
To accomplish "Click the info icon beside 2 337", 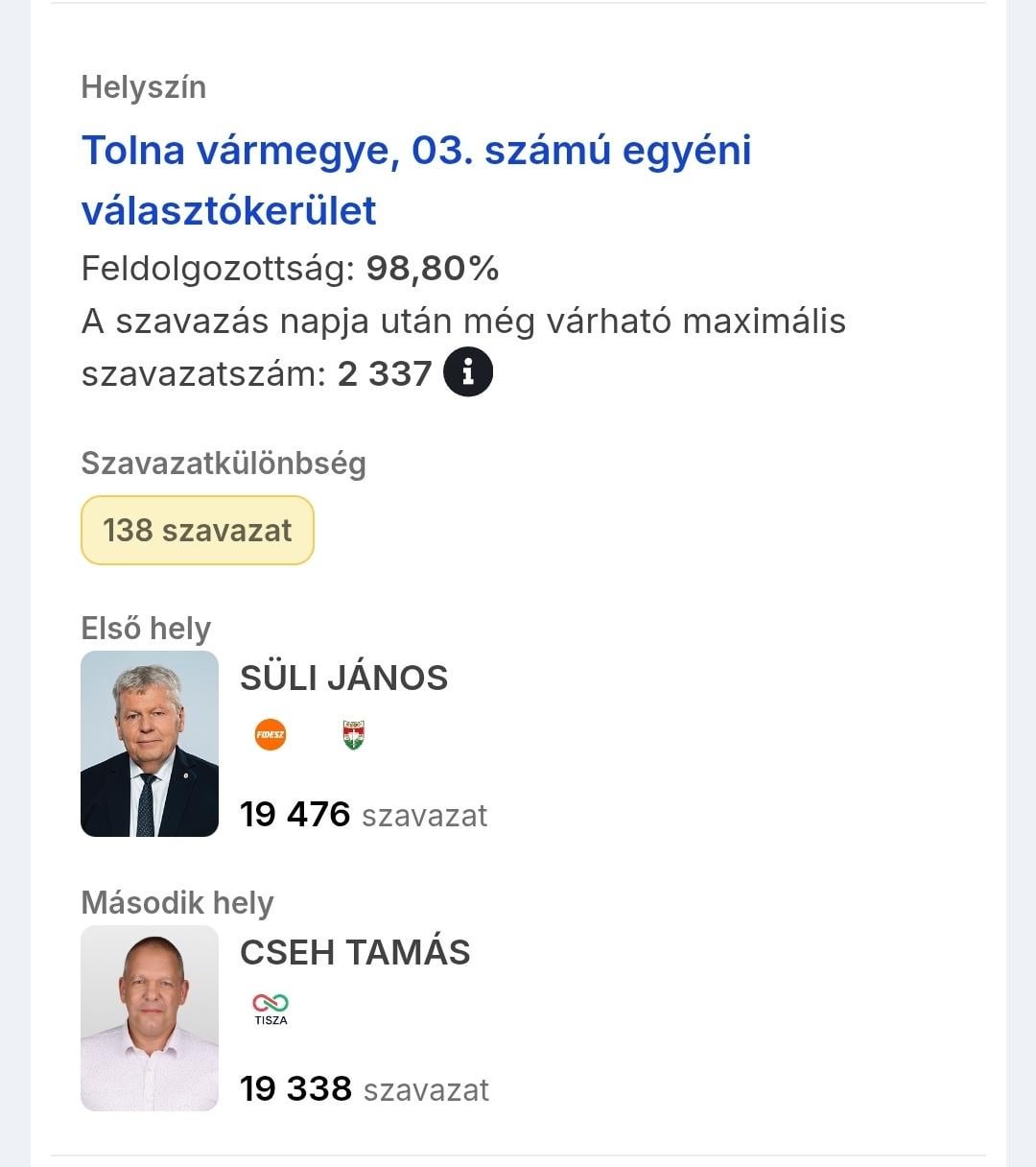I will pyautogui.click(x=468, y=372).
